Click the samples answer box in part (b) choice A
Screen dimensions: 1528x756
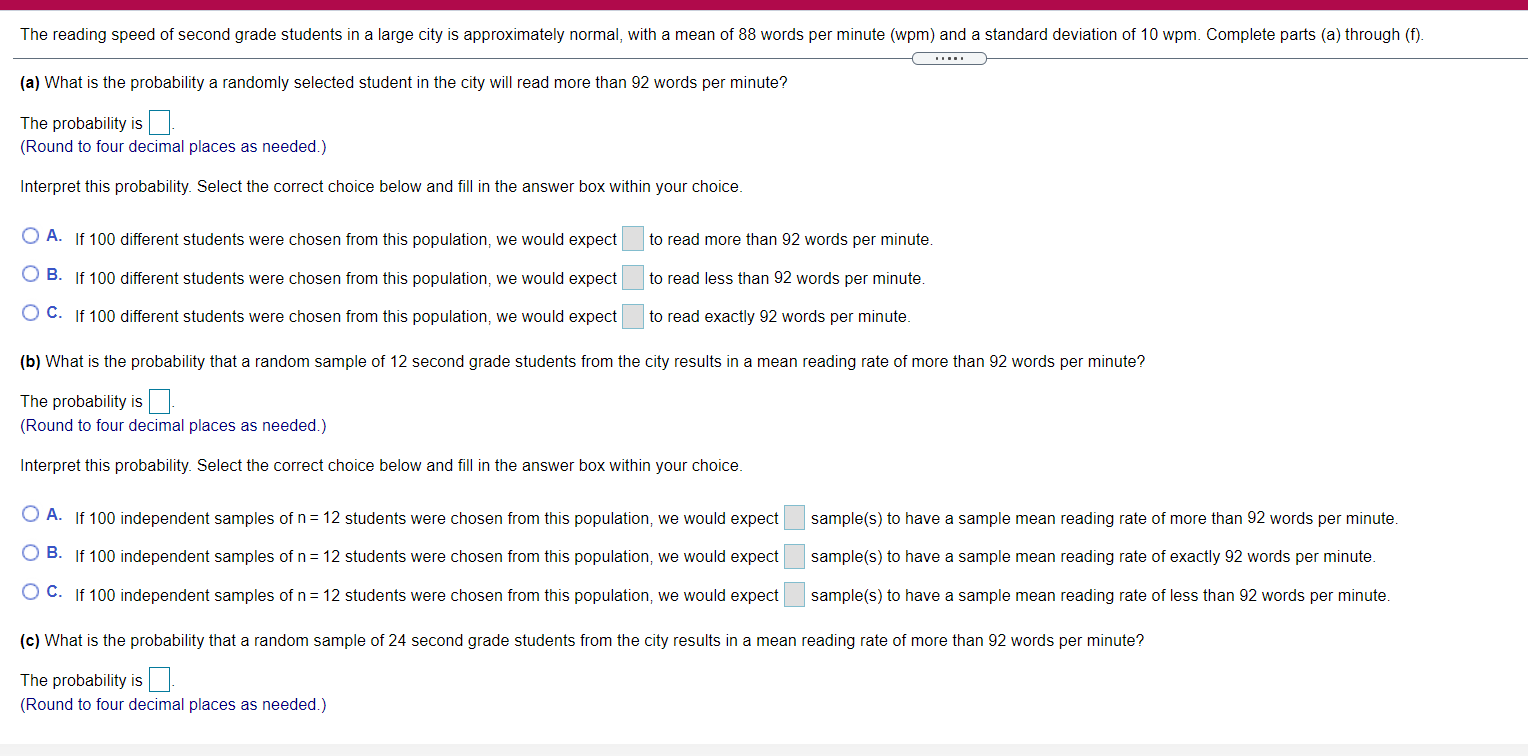[793, 517]
